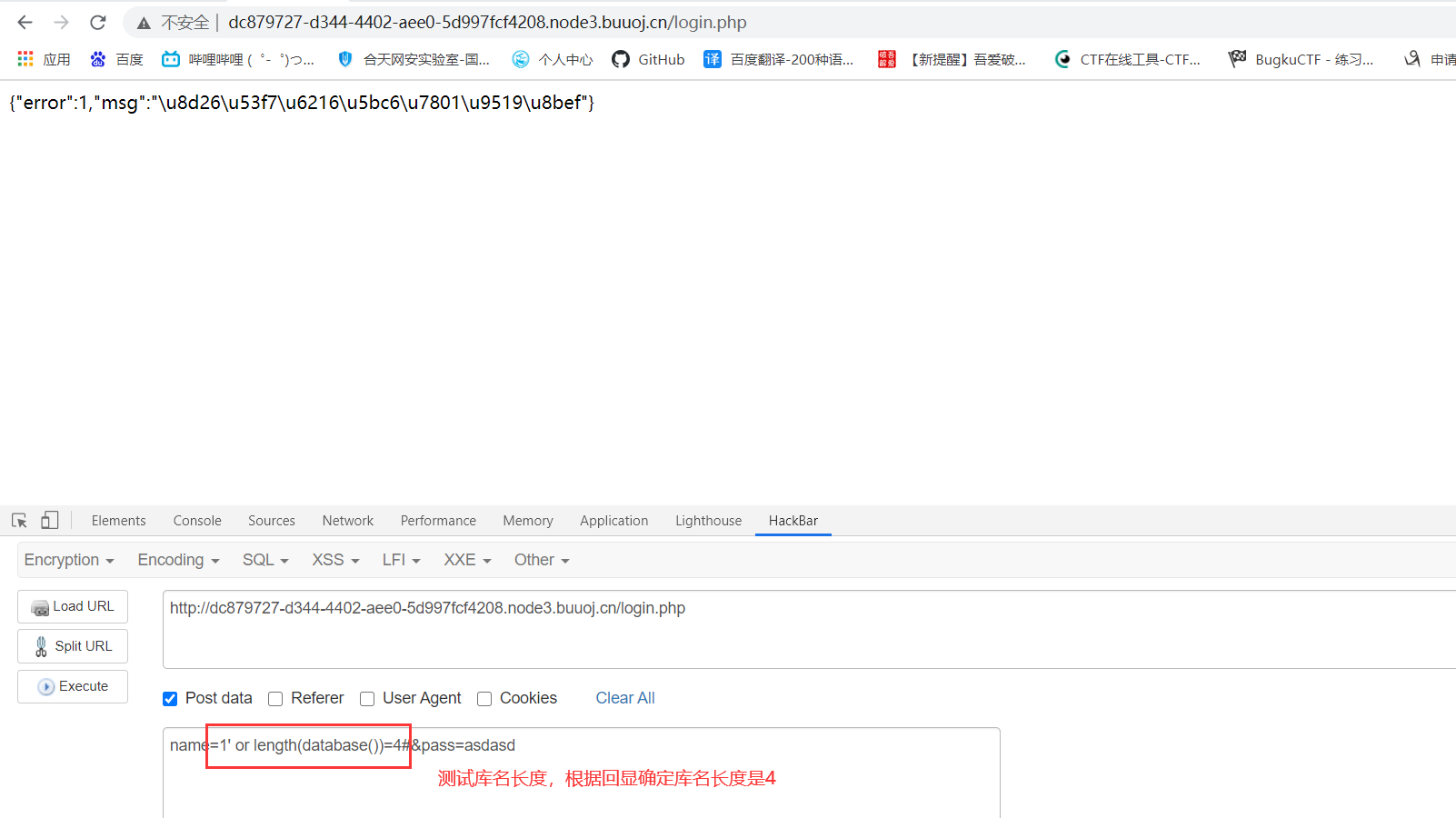Click Clear All link
The image size is (1456, 818).
pyautogui.click(x=625, y=698)
